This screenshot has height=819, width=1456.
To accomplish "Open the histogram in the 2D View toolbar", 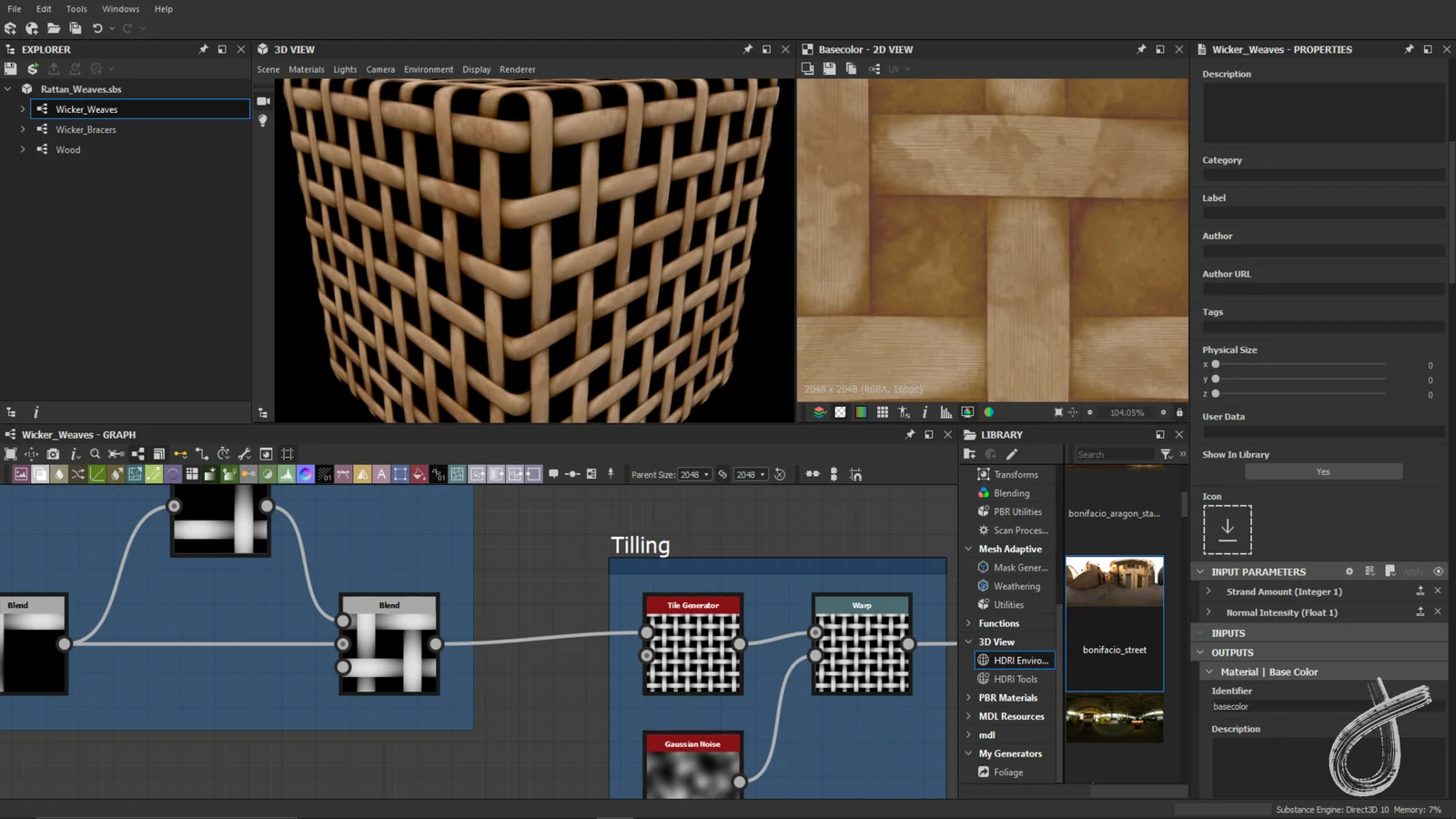I will click(x=946, y=411).
